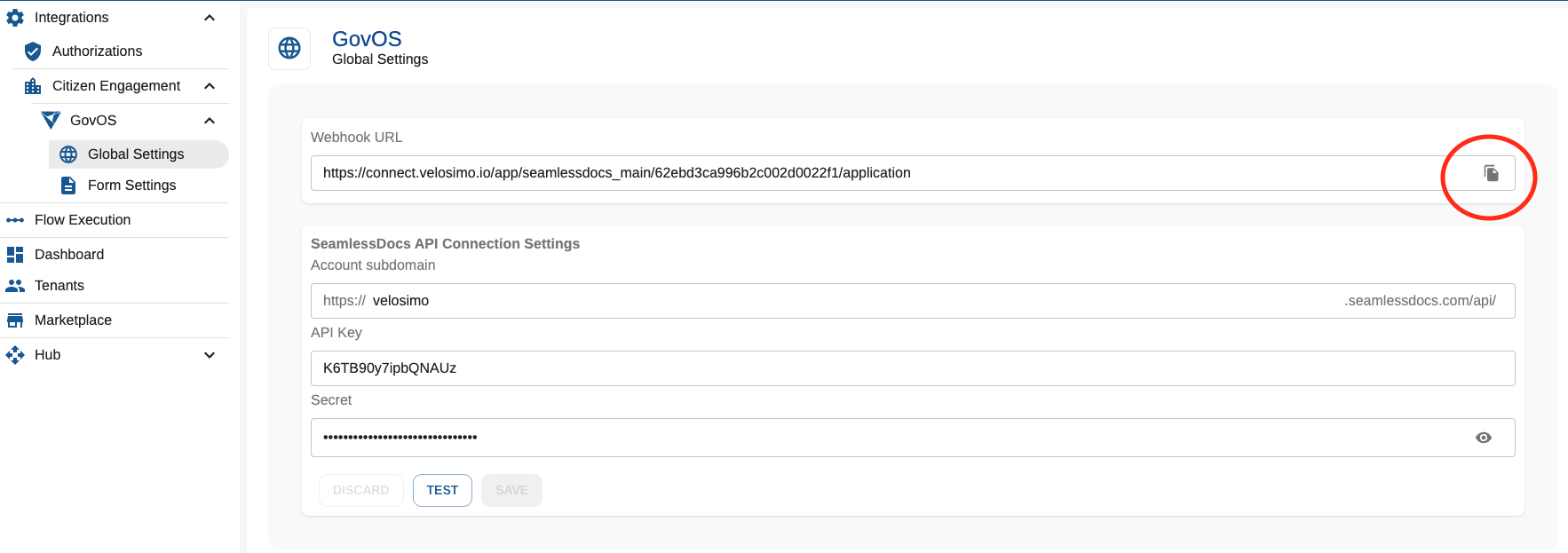Click the Global Settings subtitle under GovOS
This screenshot has height=553, width=1568.
coord(380,59)
